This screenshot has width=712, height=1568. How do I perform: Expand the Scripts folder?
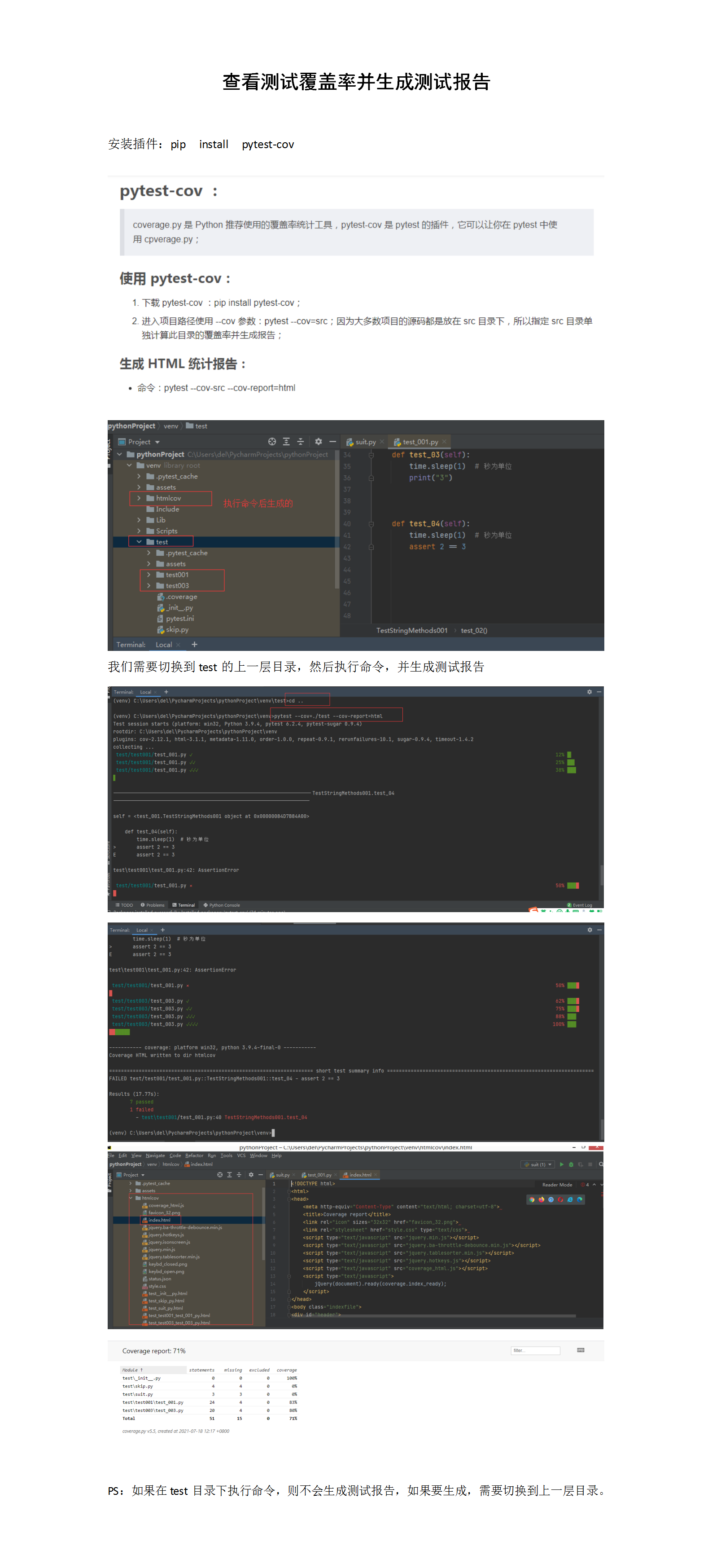(139, 531)
